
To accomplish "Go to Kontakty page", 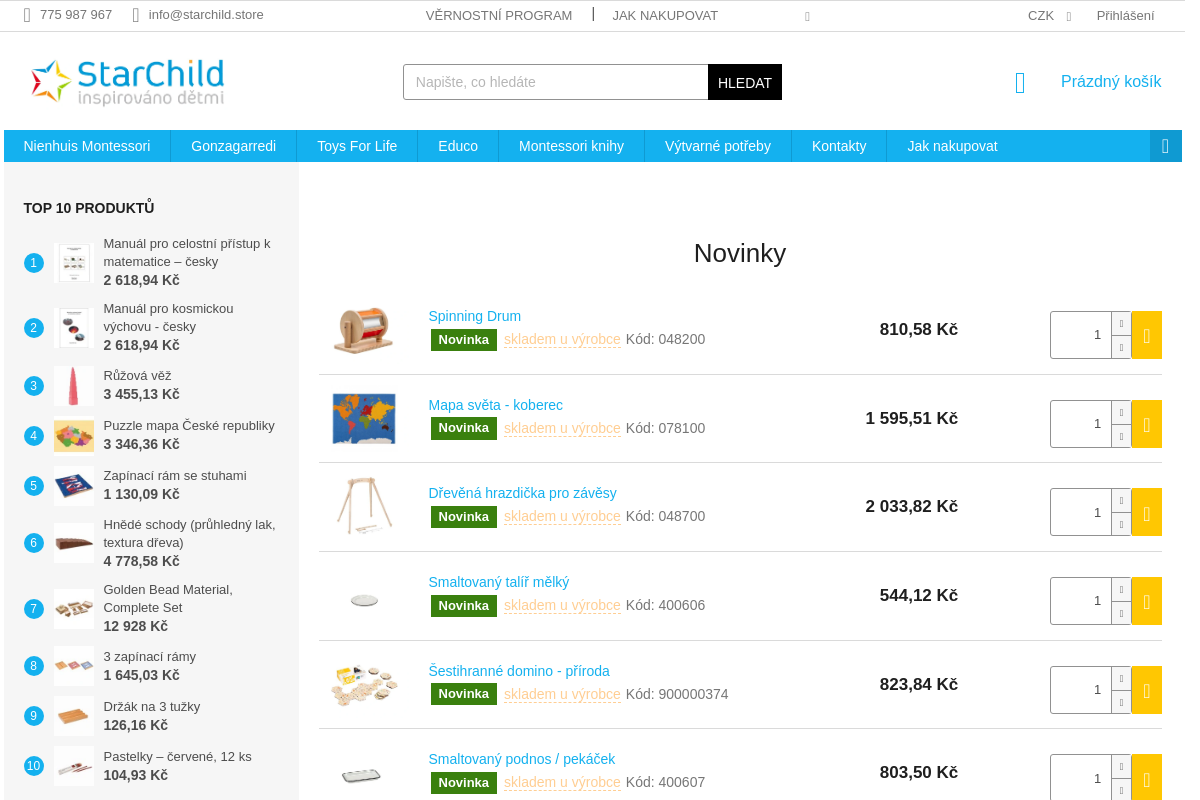I will point(839,146).
